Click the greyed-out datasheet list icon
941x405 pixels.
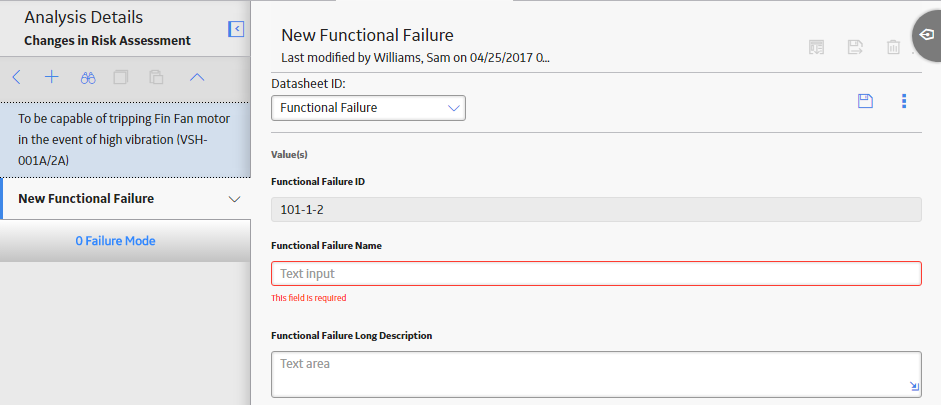(x=816, y=47)
